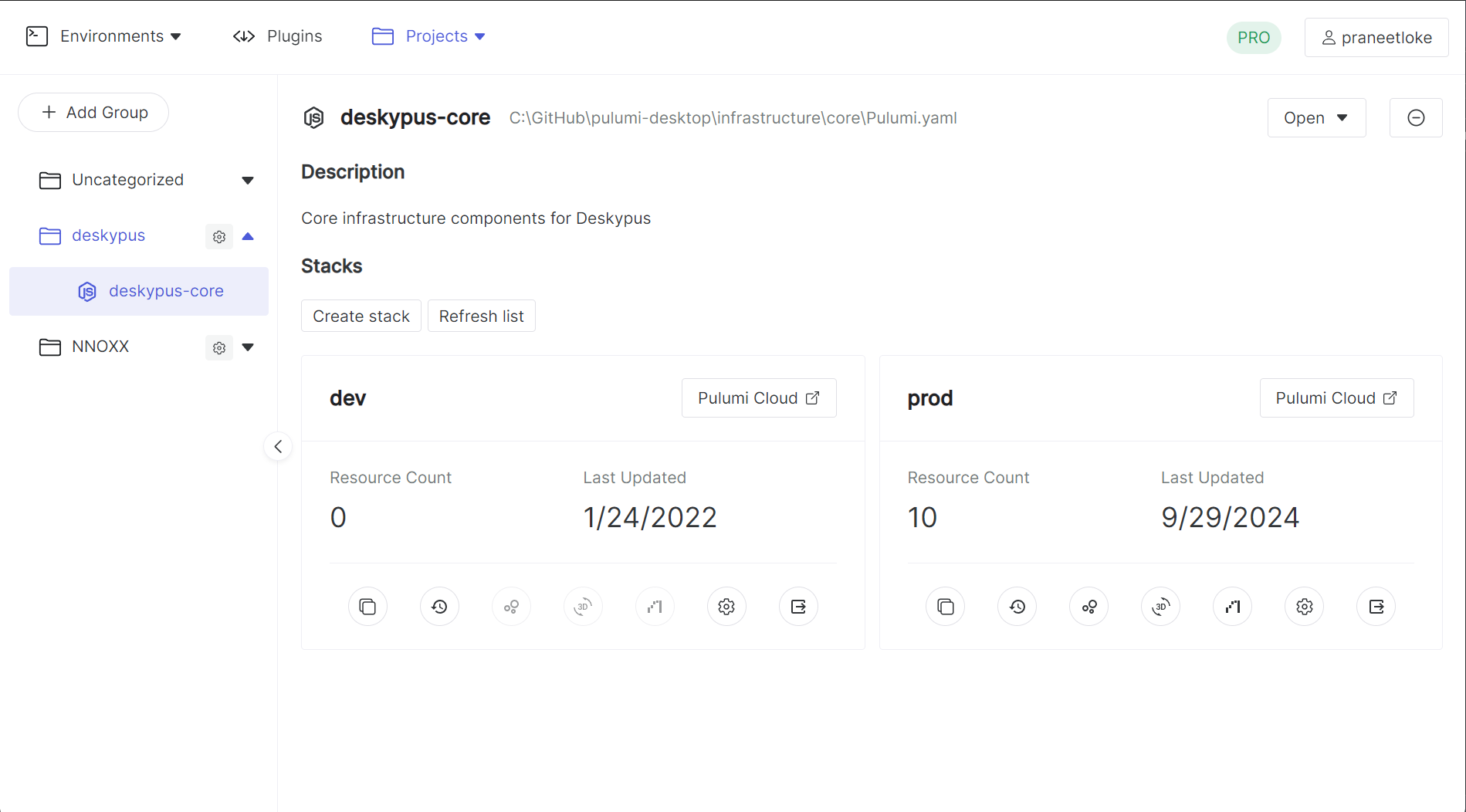
Task: Click the prod resource count 10
Action: click(923, 517)
